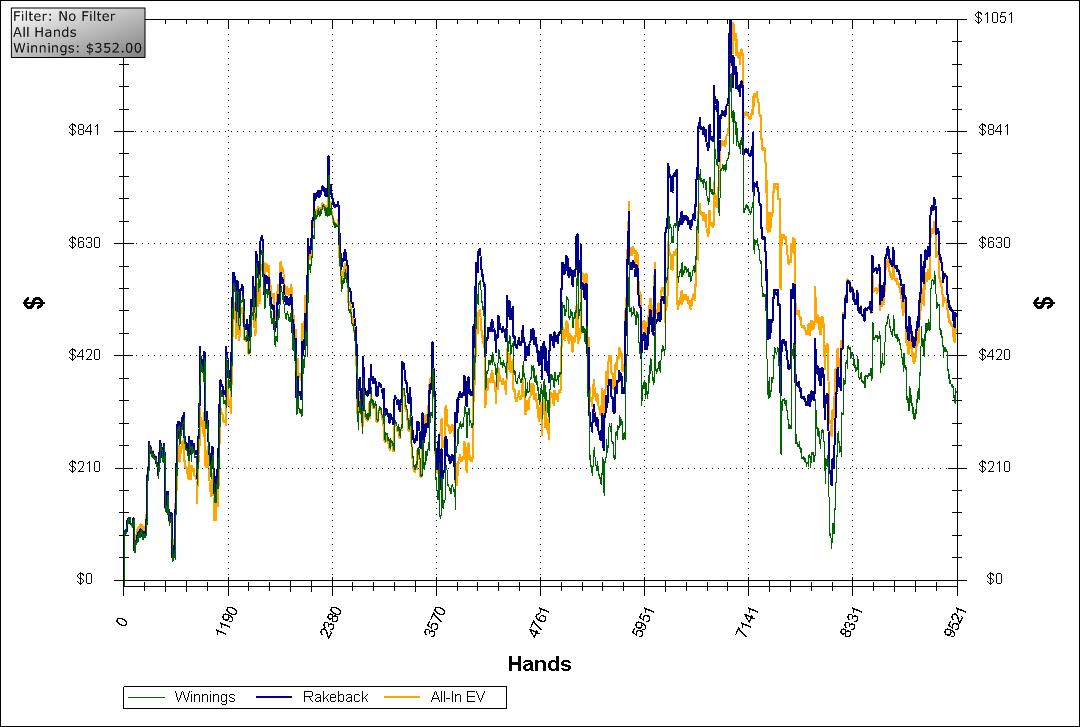Viewport: 1080px width, 727px height.
Task: Click the left y-axis '$' title
Action: pyautogui.click(x=31, y=303)
